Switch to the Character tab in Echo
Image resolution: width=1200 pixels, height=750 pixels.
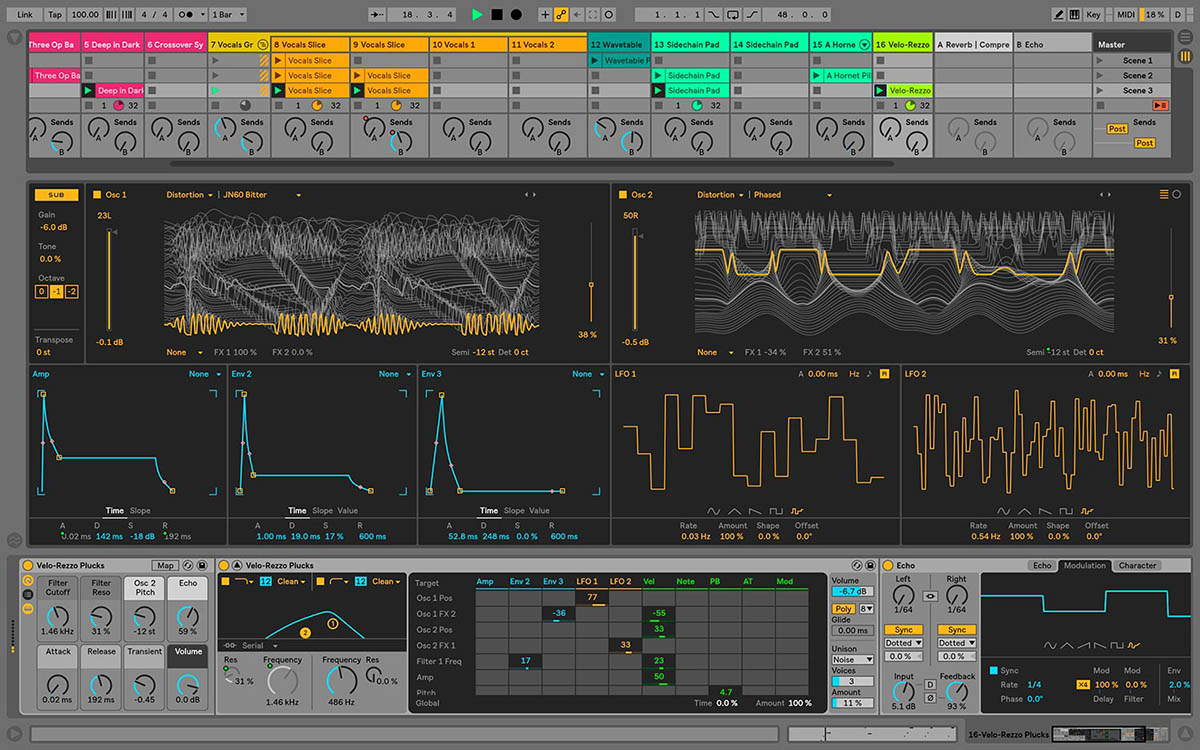tap(1137, 566)
